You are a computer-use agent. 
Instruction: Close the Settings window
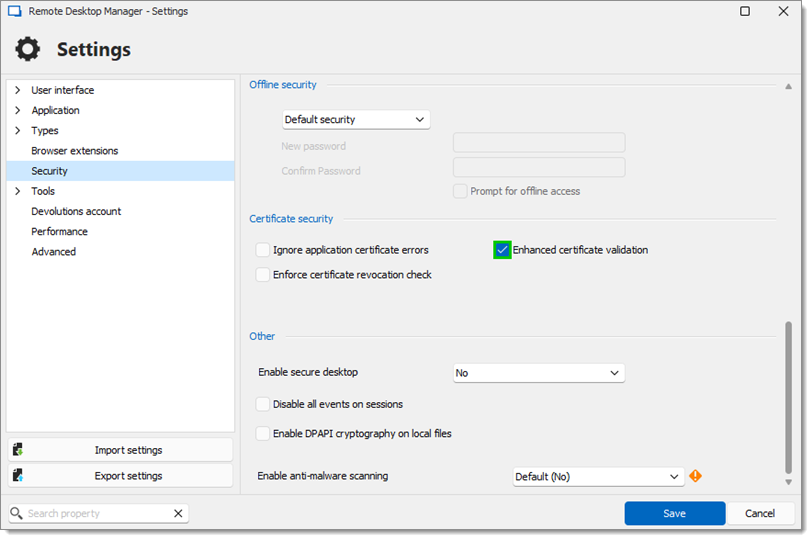pyautogui.click(x=784, y=11)
